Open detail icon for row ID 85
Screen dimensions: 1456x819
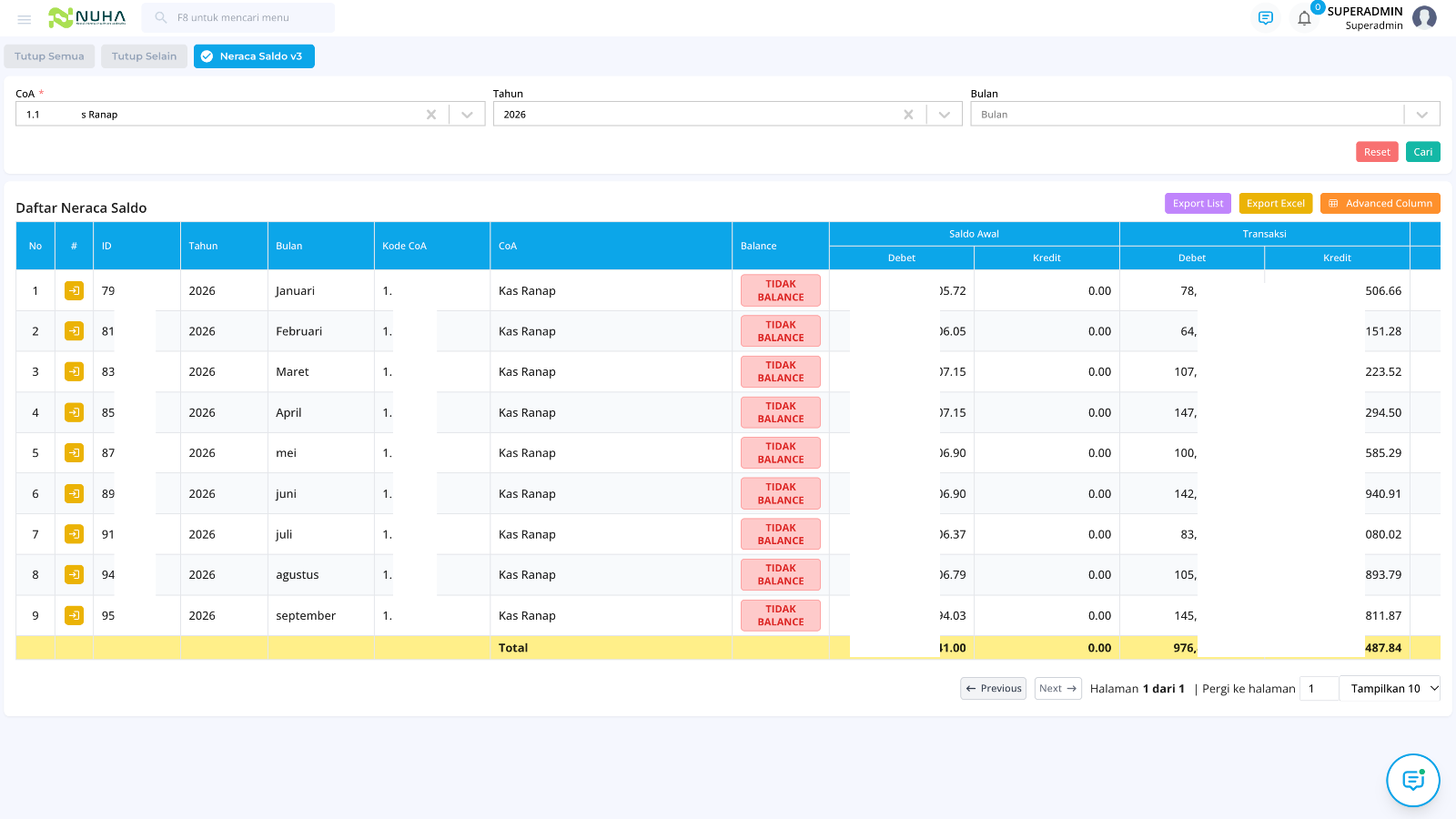click(74, 412)
